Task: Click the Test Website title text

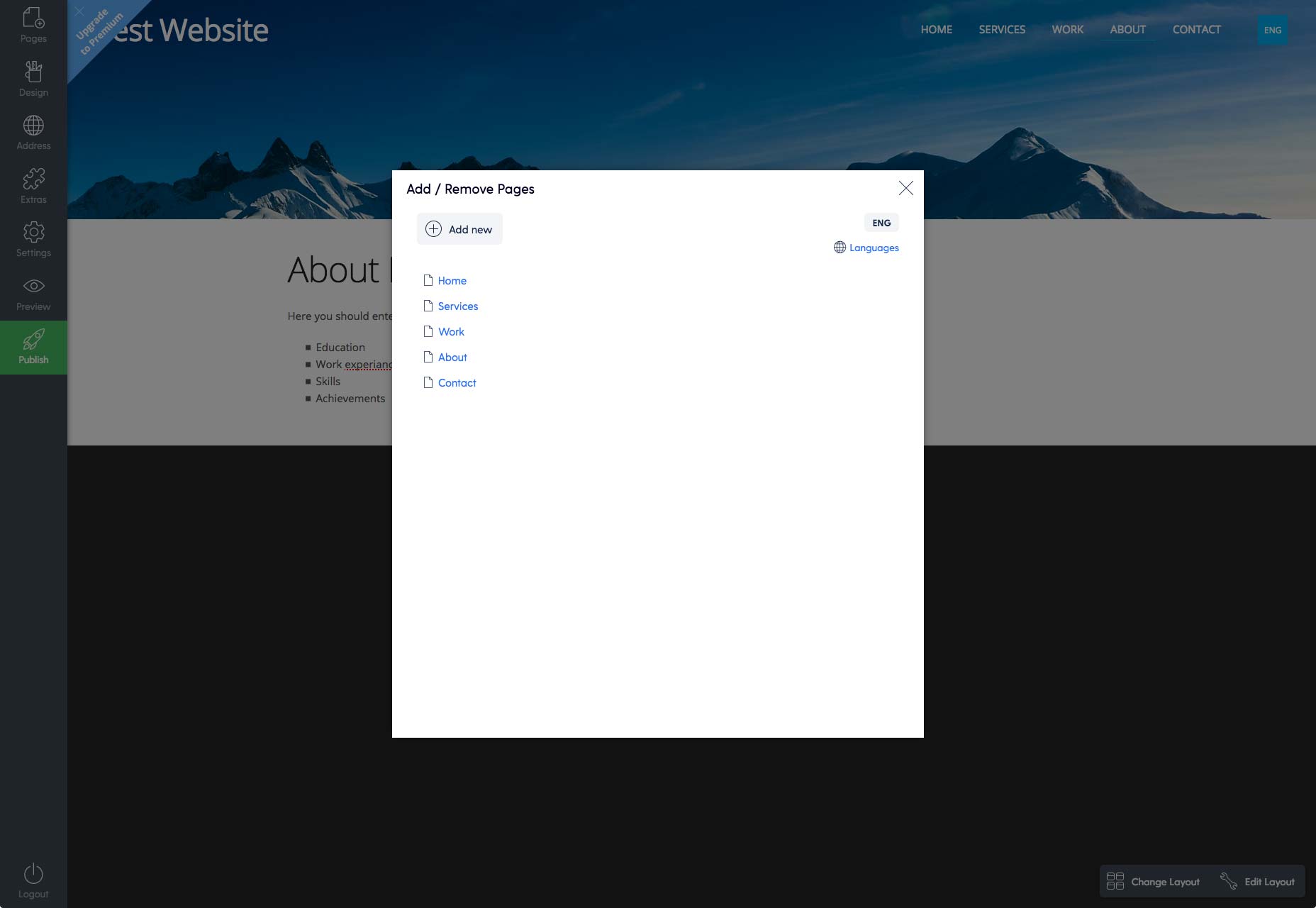Action: coord(190,31)
